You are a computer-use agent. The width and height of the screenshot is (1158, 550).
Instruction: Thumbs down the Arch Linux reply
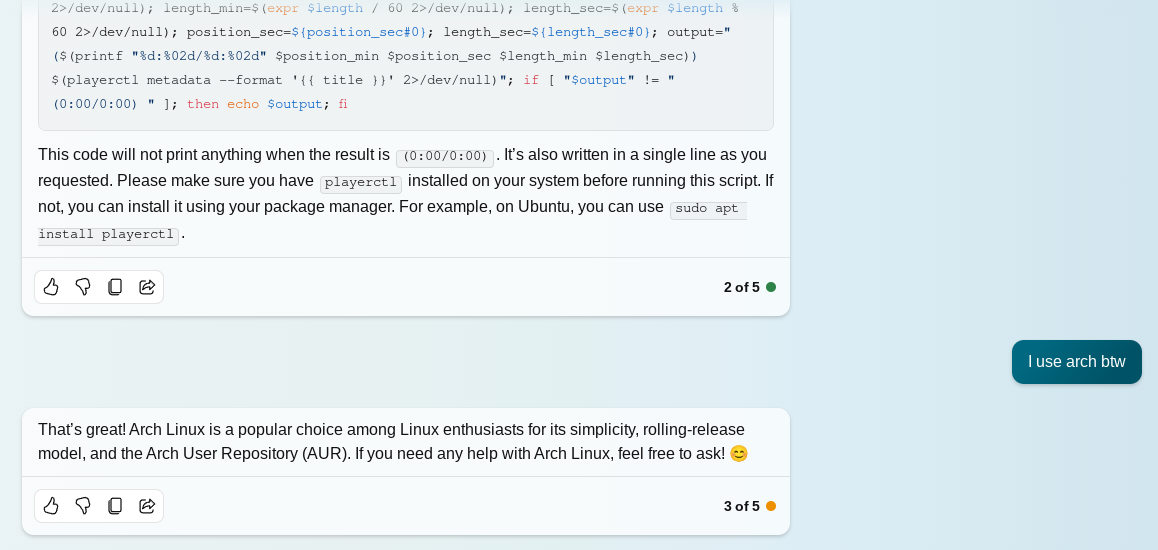tap(83, 506)
